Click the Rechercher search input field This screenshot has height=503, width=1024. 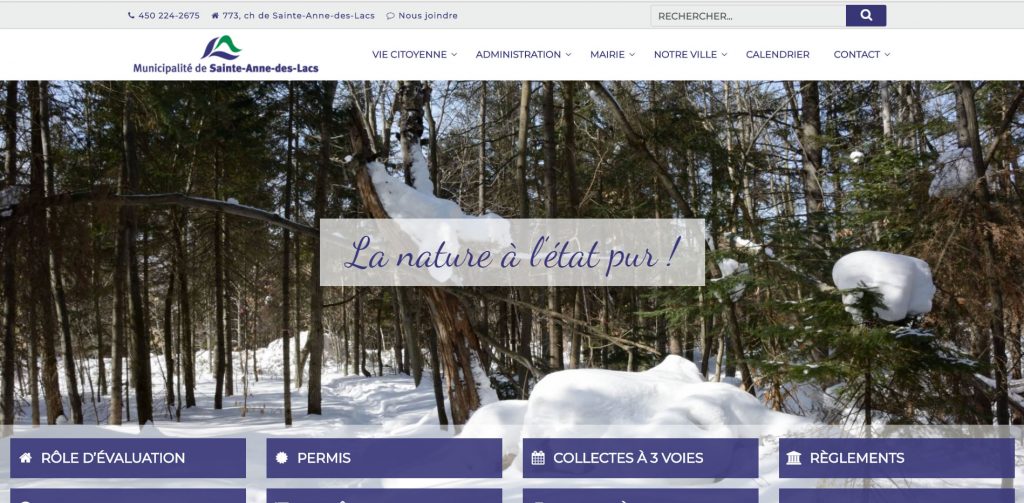click(x=748, y=16)
